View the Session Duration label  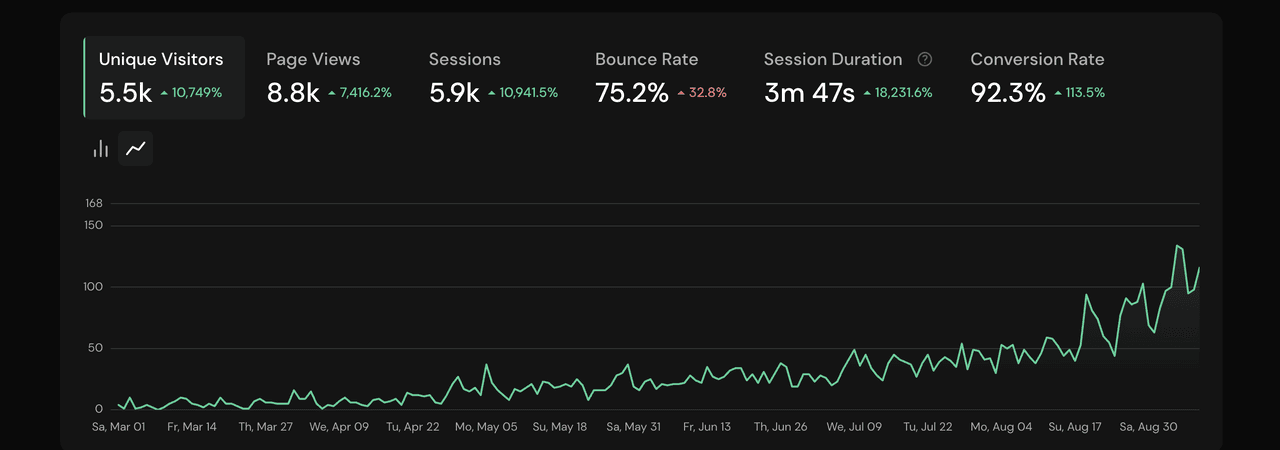point(832,59)
